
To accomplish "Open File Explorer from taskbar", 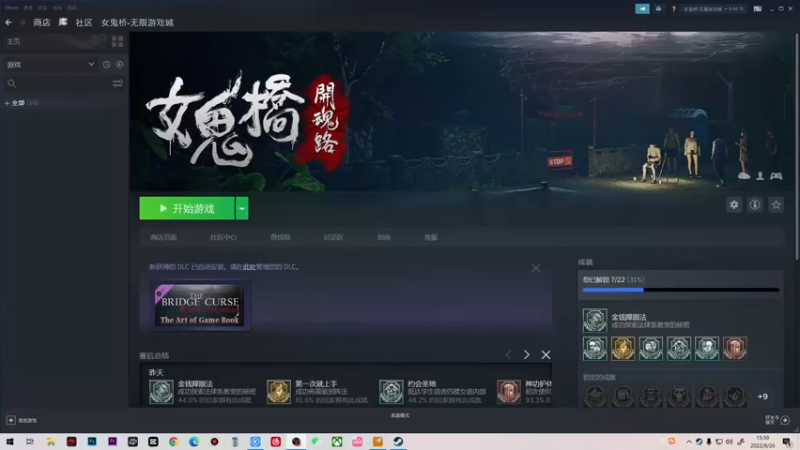I will (51, 441).
